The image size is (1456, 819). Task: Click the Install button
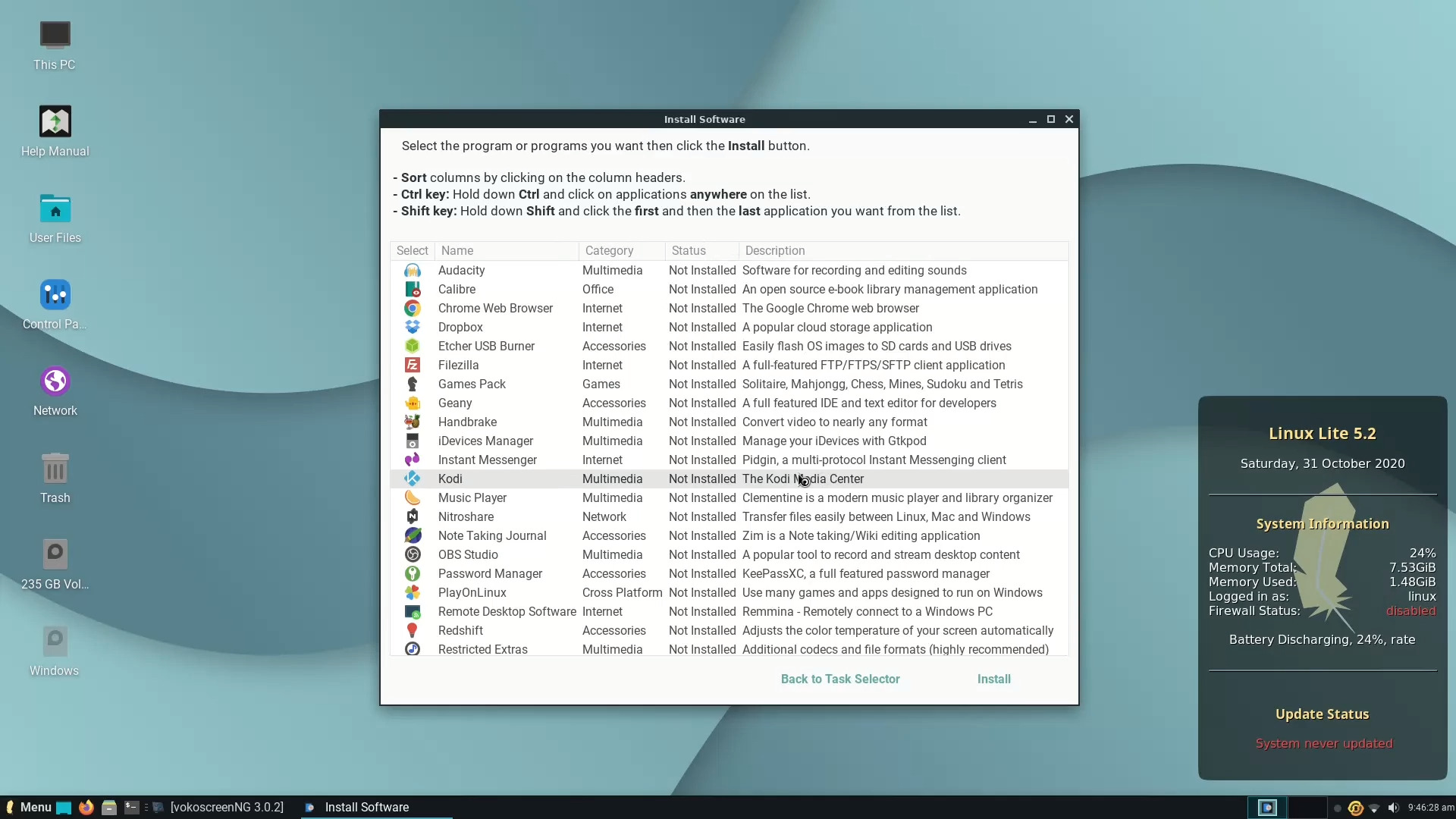click(993, 679)
